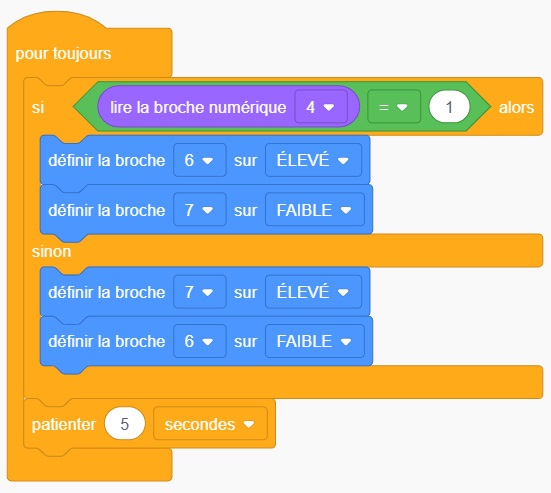Open pin 6 dropdown in last définir block
Viewport: 551px width, 493px height.
pyautogui.click(x=200, y=341)
